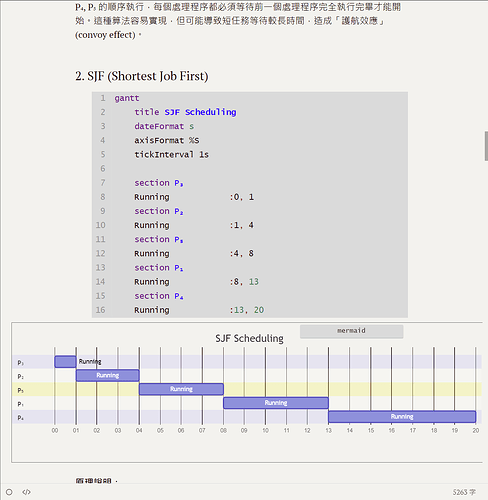This screenshot has height=500, width=488.
Task: Click the "10" tick label on chart axis
Action: 265,430
